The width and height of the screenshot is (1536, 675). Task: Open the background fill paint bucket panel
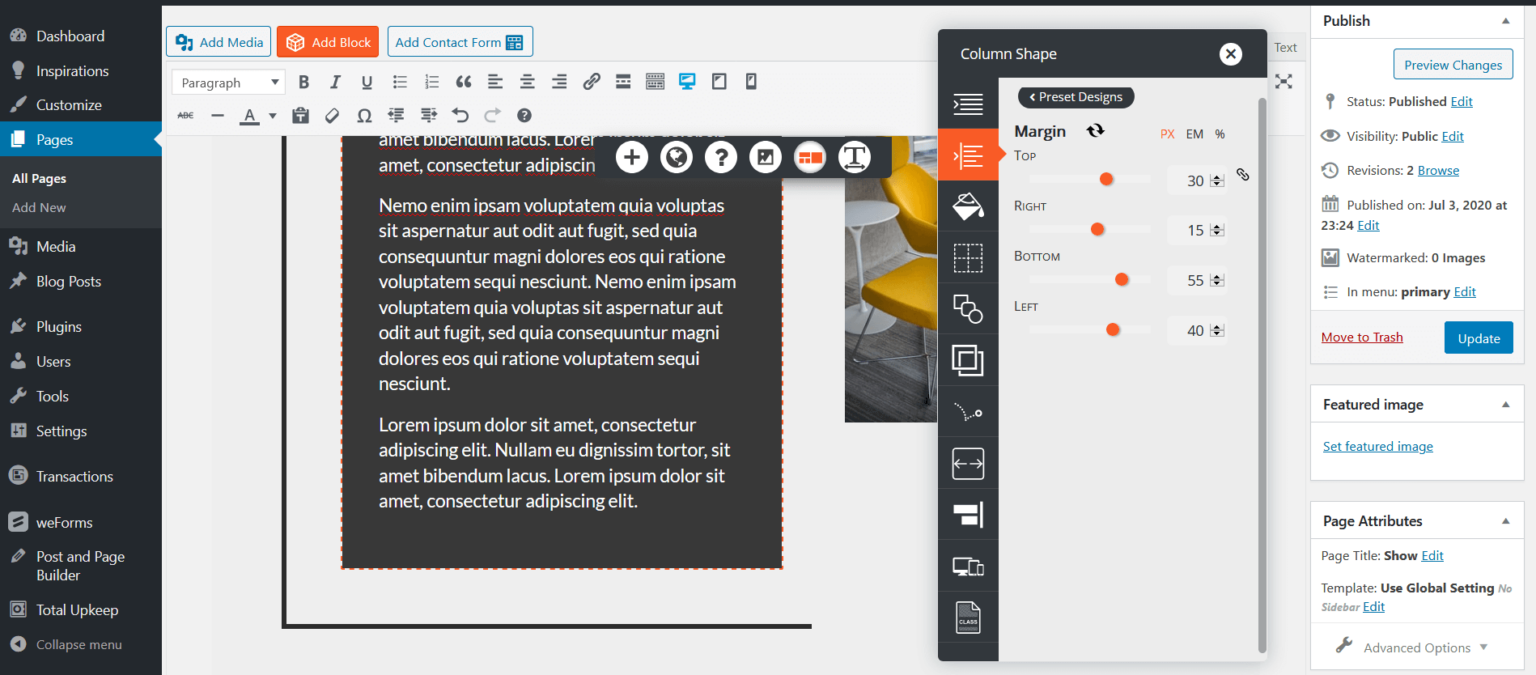click(x=968, y=206)
